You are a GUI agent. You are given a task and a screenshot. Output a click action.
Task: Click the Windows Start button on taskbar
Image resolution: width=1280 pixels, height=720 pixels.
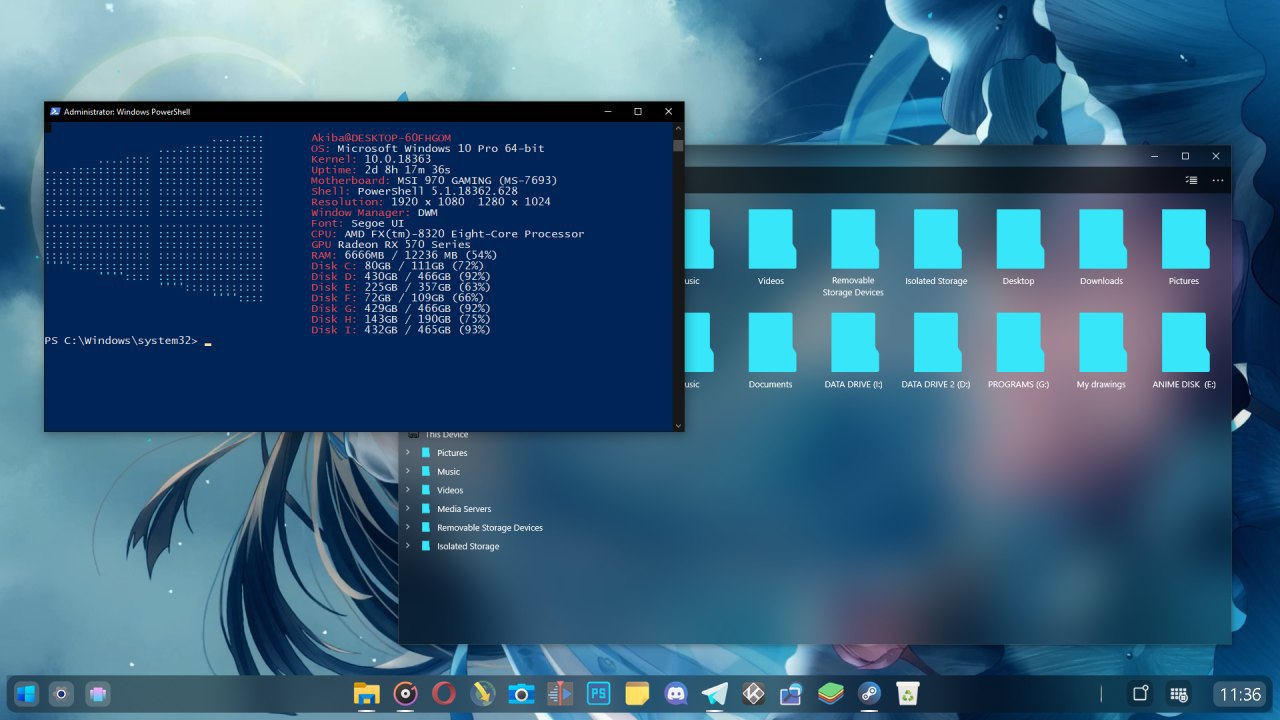tap(26, 694)
